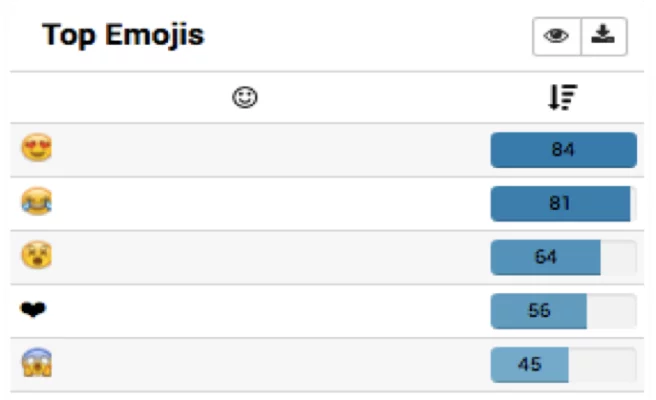
Task: Select the heart-eyes emoji
Action: point(37,150)
